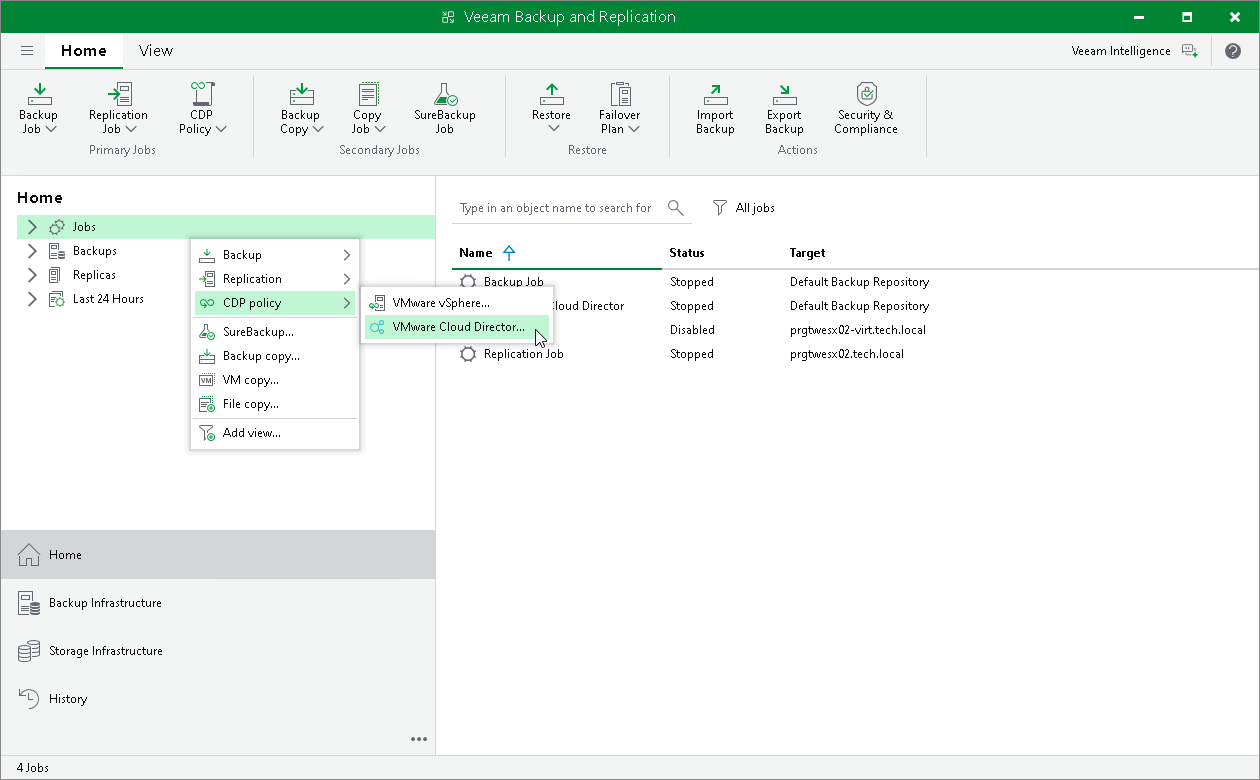Click the Backup Job row gear icon
Screen dimensions: 1260x780
point(468,282)
